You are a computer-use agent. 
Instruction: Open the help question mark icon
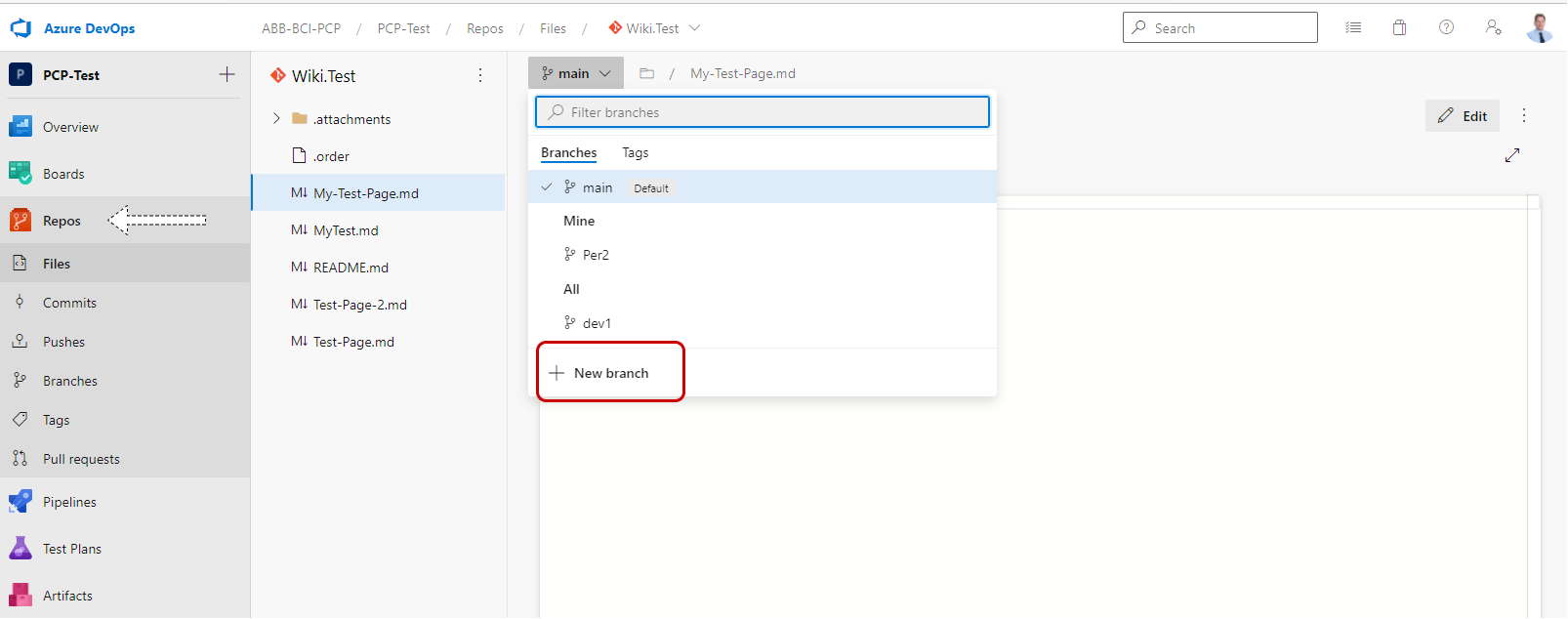(x=1446, y=27)
